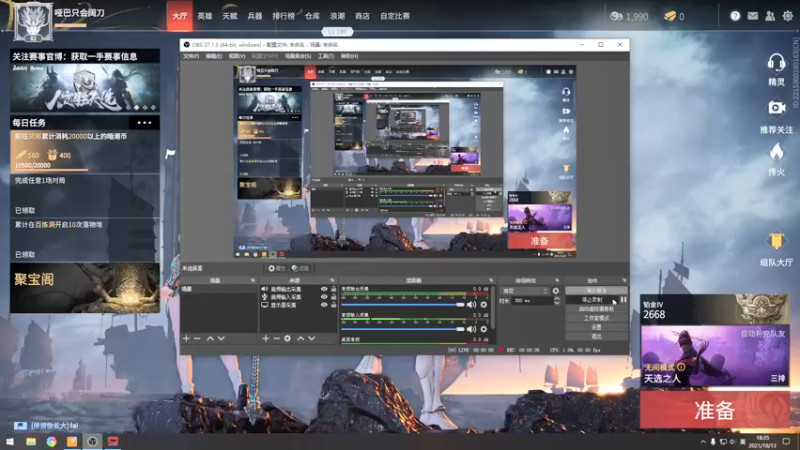
Task: Open the help question mark icon
Action: pos(735,16)
